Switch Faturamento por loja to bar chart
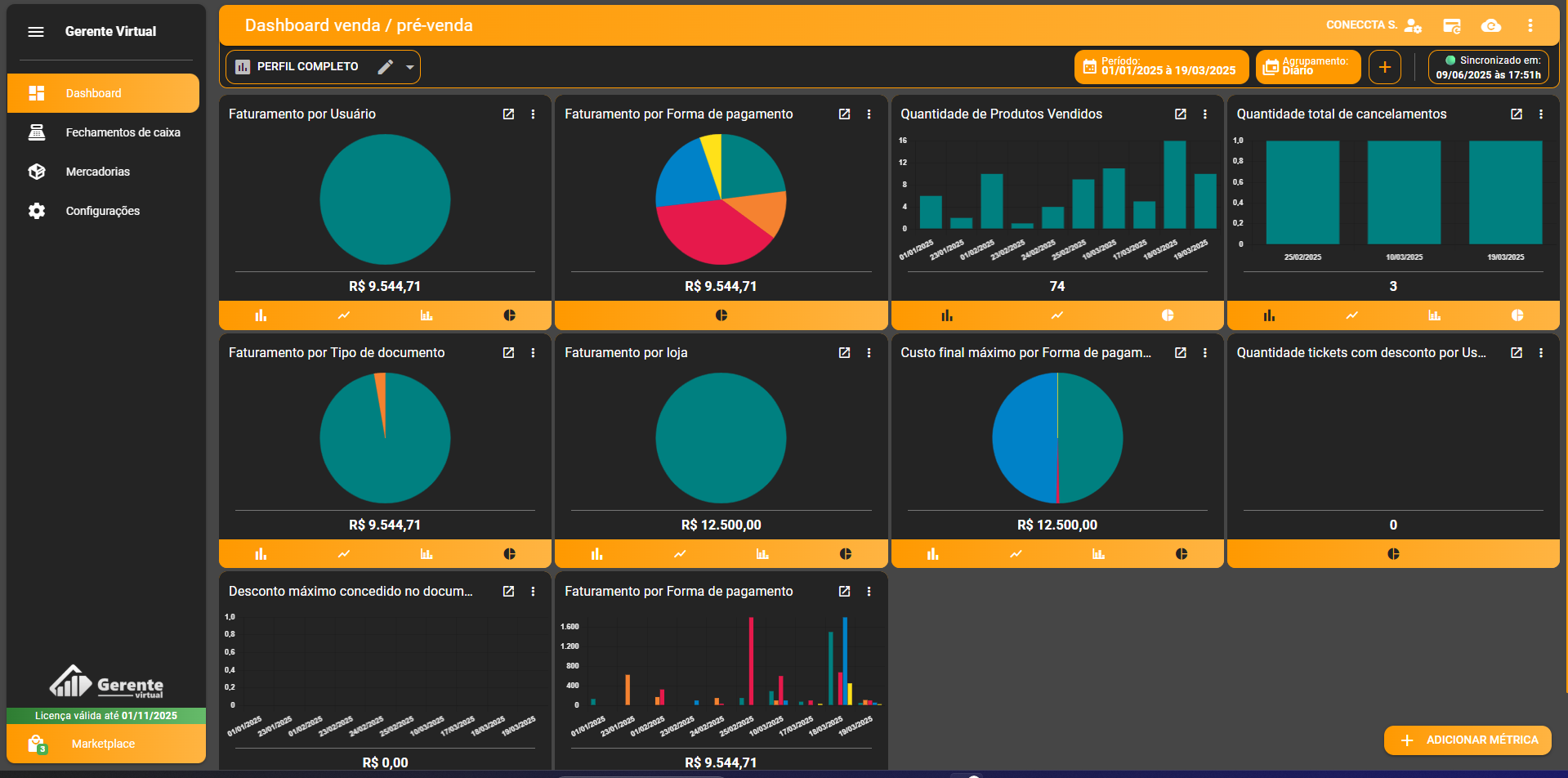Image resolution: width=1568 pixels, height=778 pixels. 596,554
